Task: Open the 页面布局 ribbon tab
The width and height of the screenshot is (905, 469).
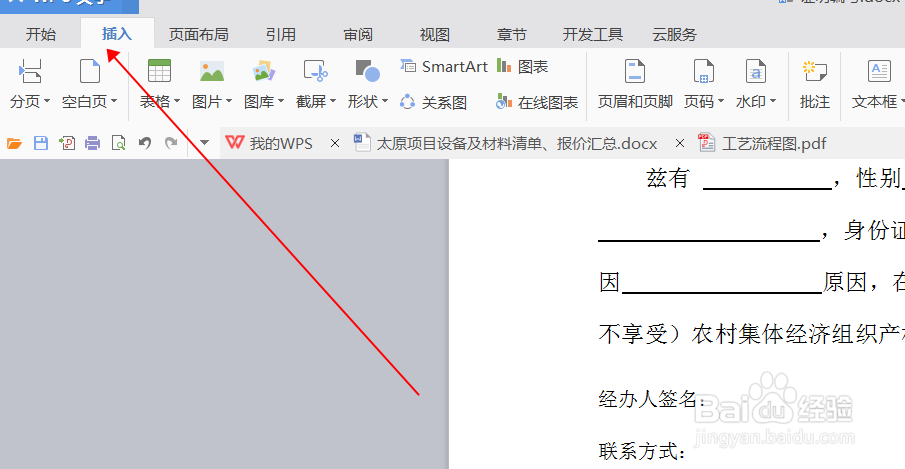Action: click(x=199, y=35)
